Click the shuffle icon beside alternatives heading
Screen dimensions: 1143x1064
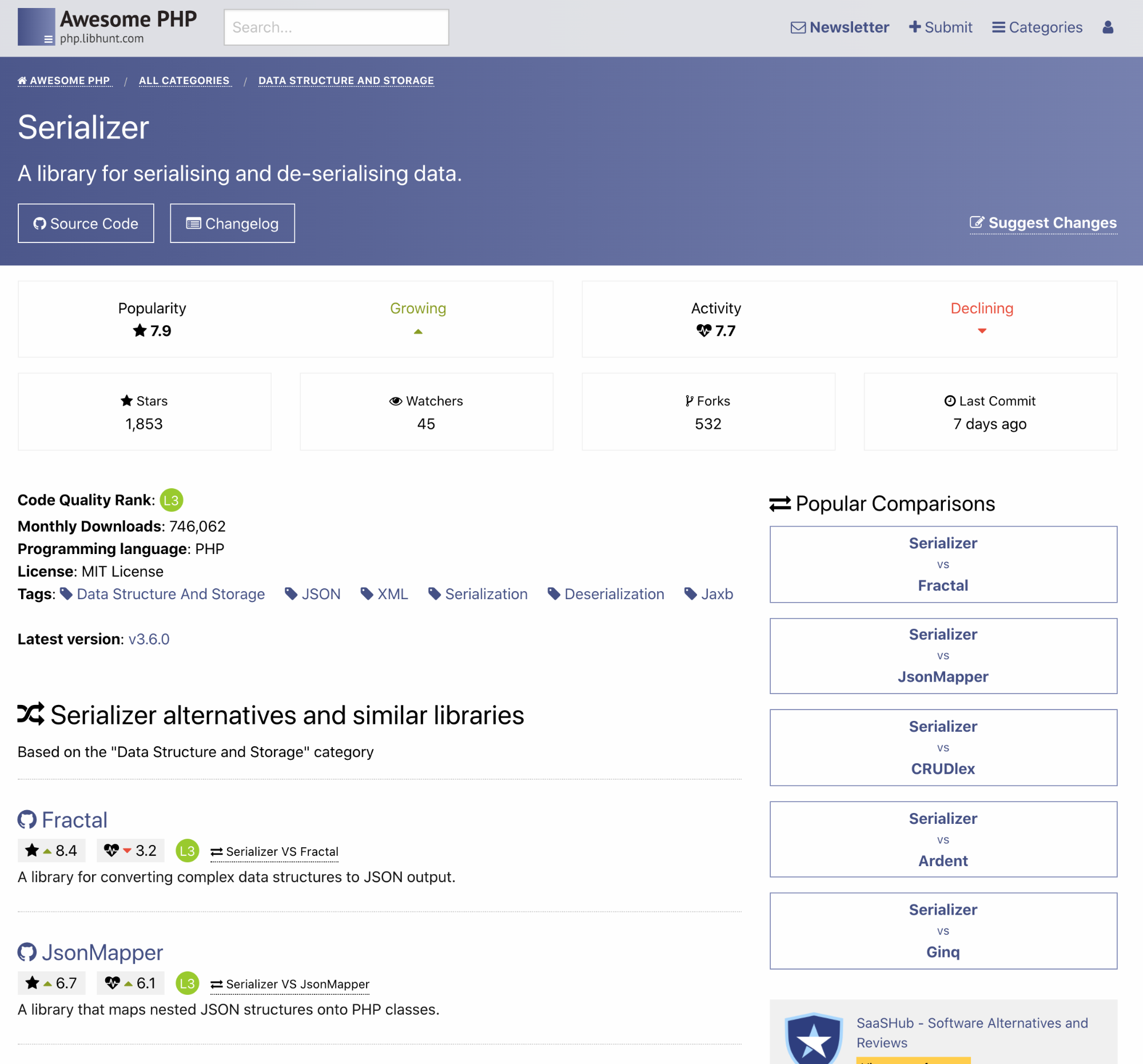coord(30,714)
